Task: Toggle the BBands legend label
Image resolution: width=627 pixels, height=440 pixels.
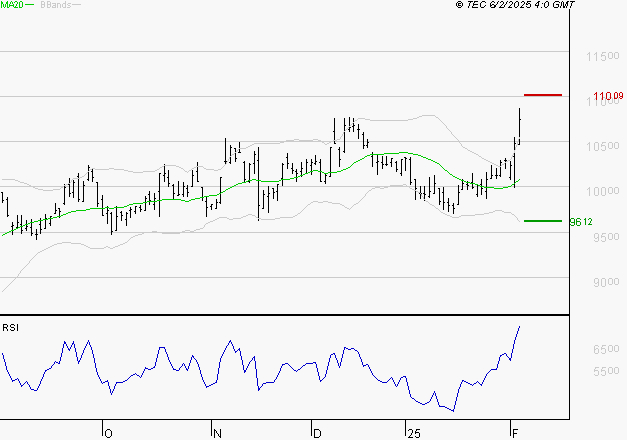Action: pyautogui.click(x=54, y=5)
